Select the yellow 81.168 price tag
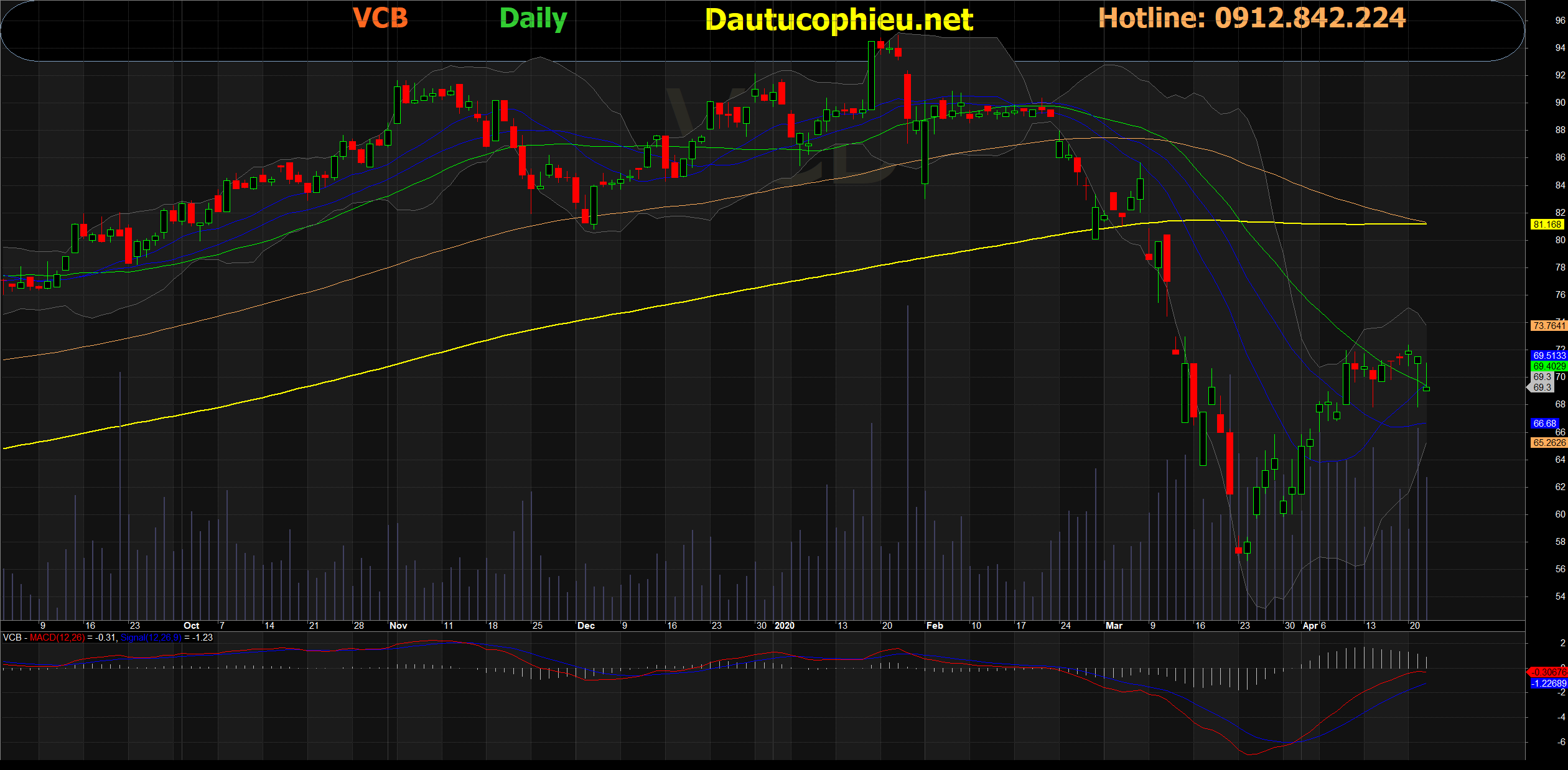The image size is (1568, 770). (x=1547, y=225)
